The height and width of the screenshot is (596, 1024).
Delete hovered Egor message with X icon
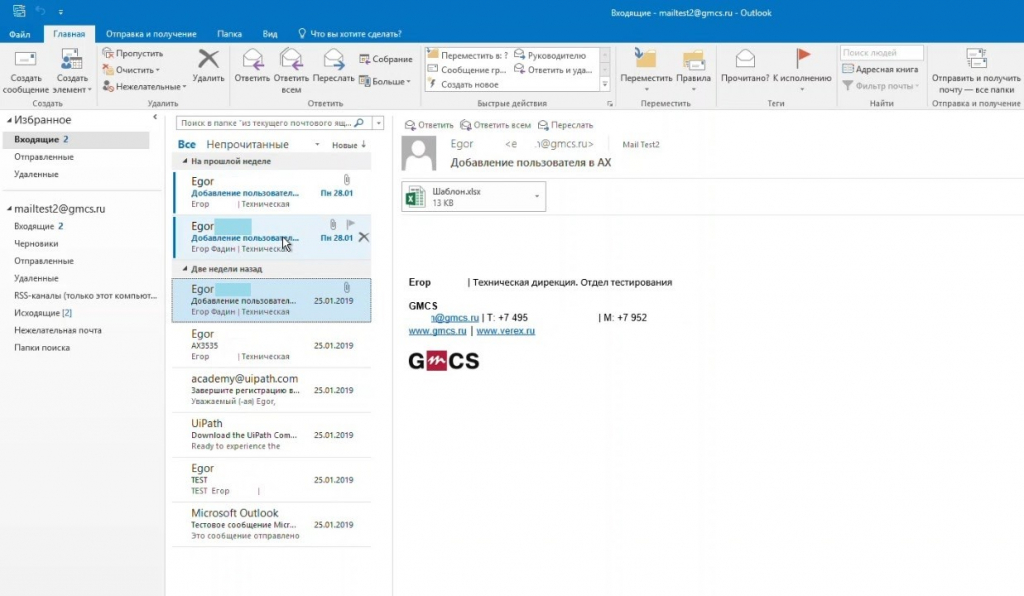(364, 238)
